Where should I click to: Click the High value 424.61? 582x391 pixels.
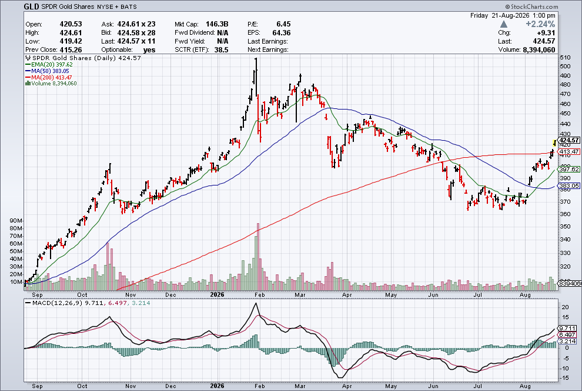71,33
